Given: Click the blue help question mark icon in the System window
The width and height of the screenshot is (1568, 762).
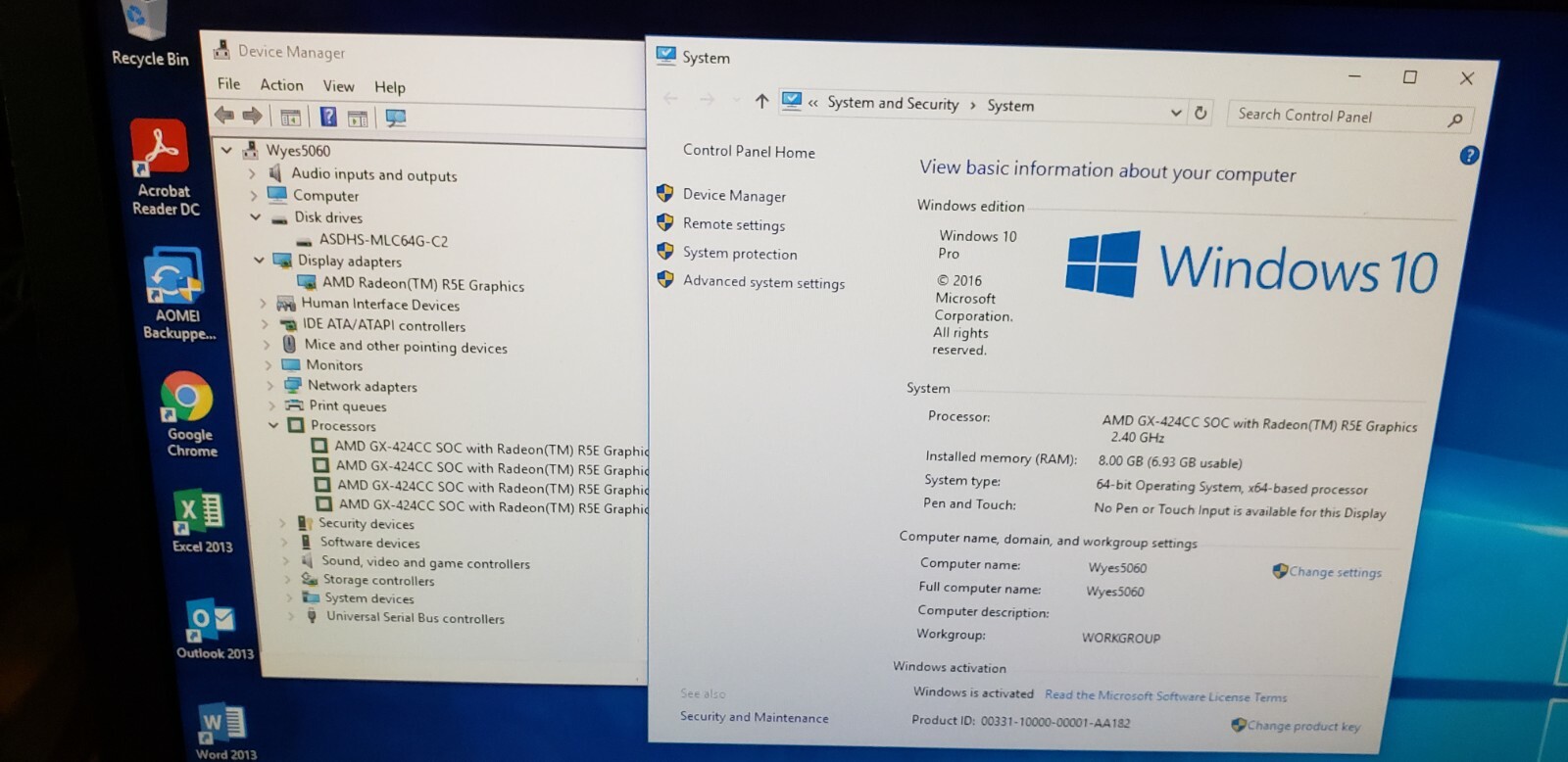Looking at the screenshot, I should pos(1468,155).
